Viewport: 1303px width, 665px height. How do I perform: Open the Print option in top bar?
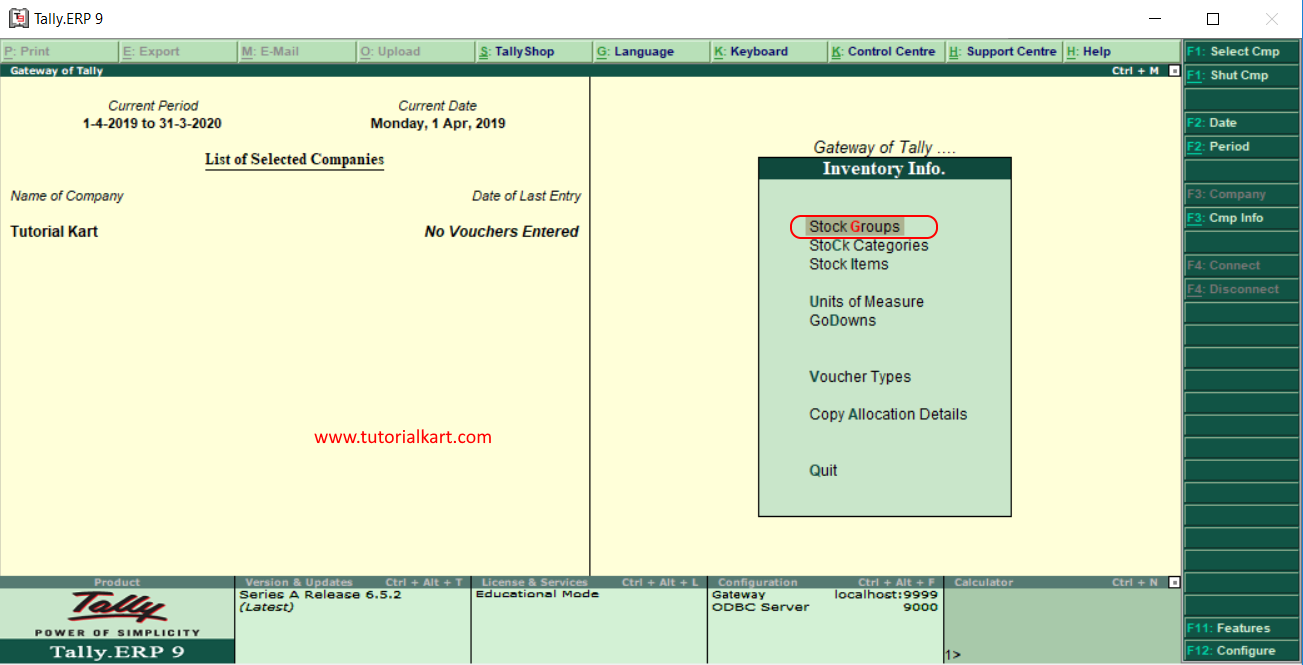click(x=59, y=52)
